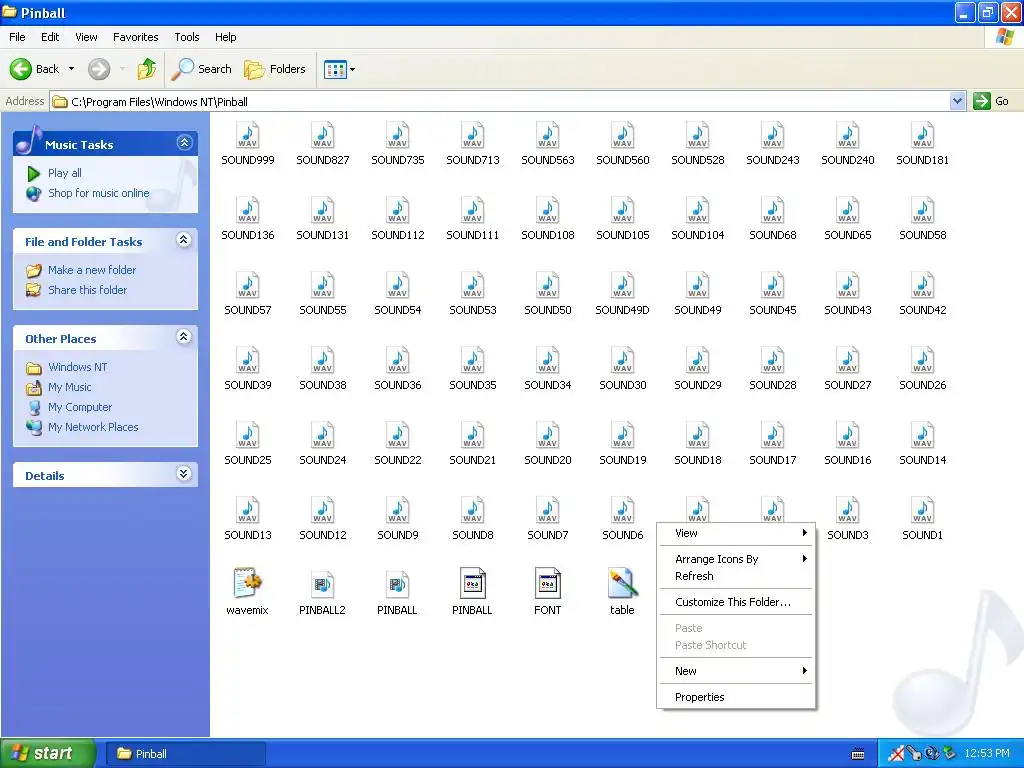Click the Forward navigation button
This screenshot has width=1024, height=768.
click(x=99, y=69)
